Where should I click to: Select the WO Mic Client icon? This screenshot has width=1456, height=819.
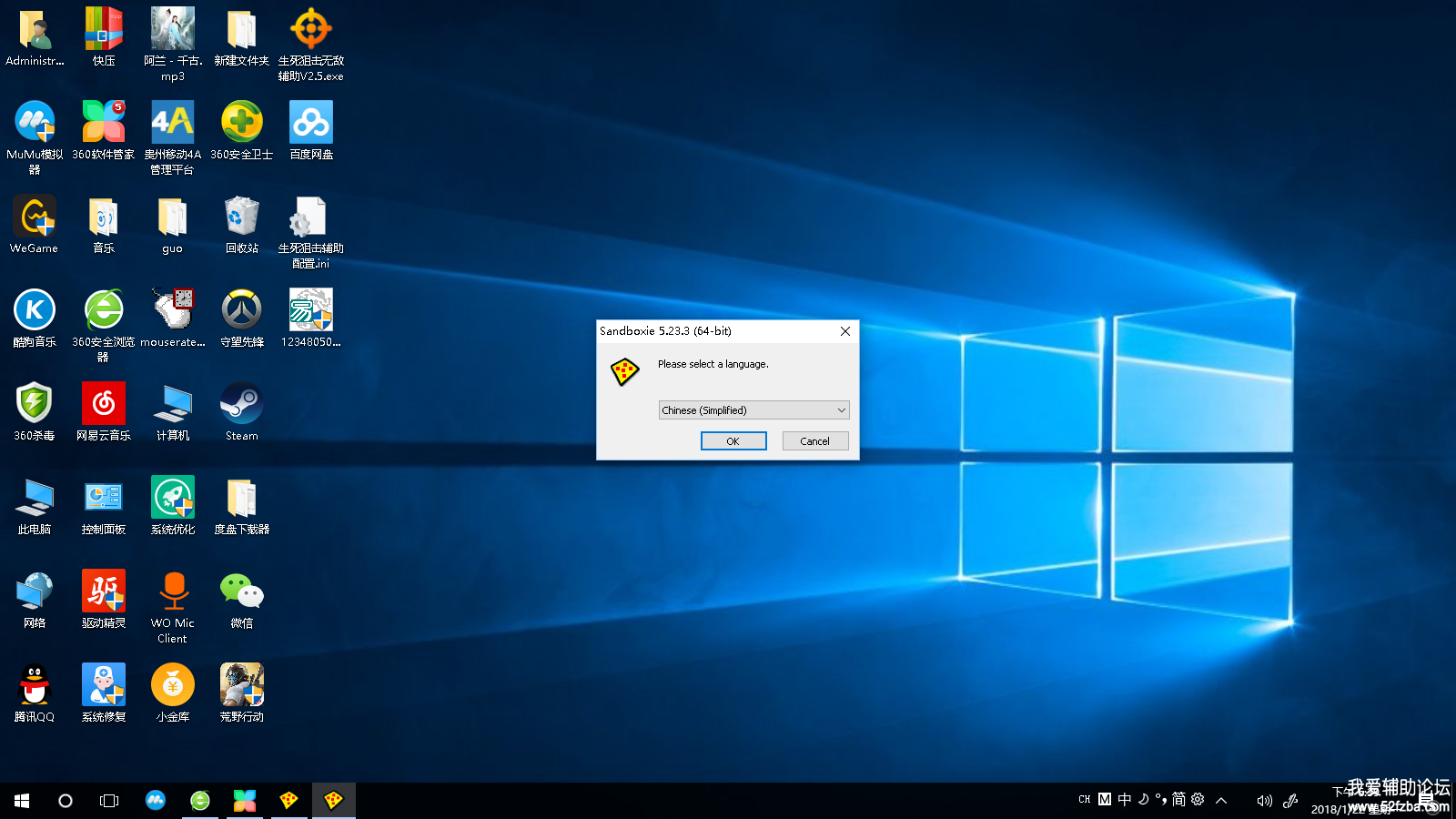point(173,591)
